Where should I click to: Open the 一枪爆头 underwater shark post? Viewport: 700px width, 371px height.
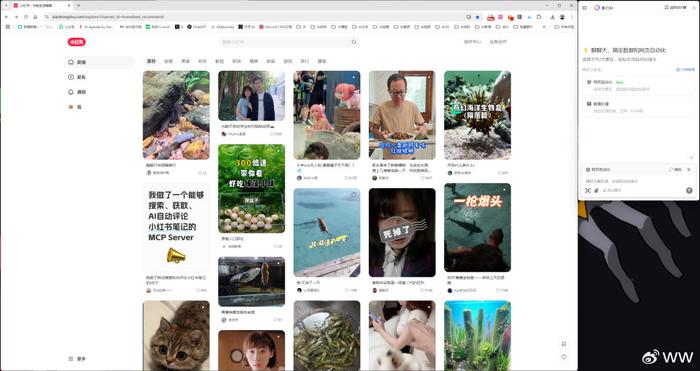point(477,228)
